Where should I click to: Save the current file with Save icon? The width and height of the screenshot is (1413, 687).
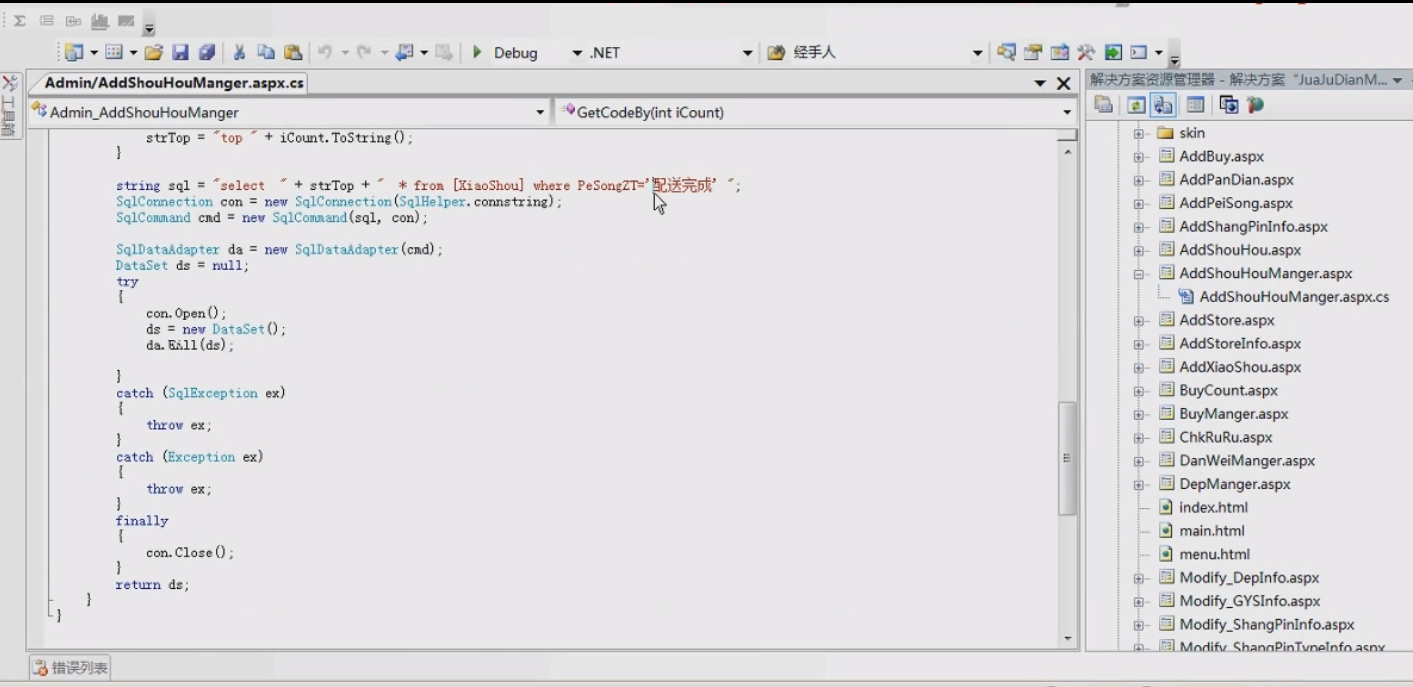180,53
